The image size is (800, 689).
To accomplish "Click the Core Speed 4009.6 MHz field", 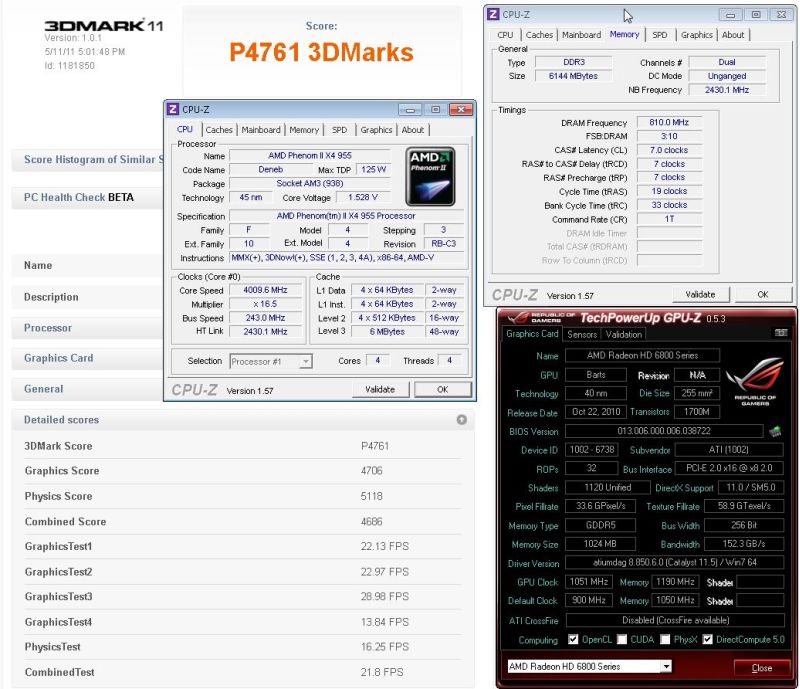I will click(x=265, y=290).
